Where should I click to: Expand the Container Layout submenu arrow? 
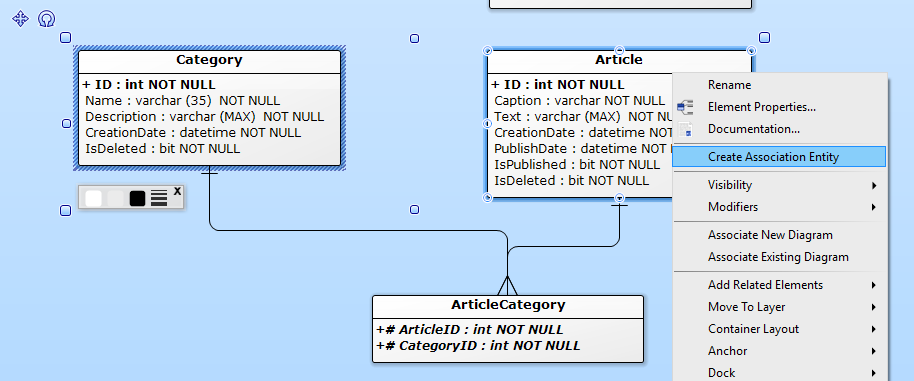(874, 329)
